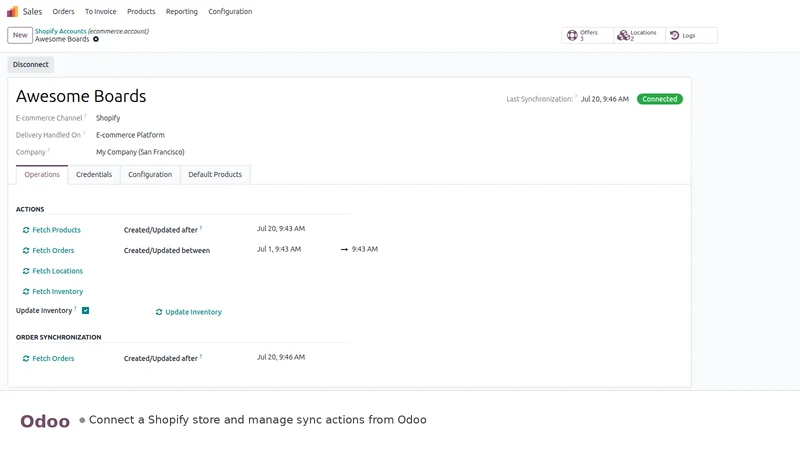Go to Shopify Accounts breadcrumb
Viewport: 800px width, 450px height.
[60, 31]
